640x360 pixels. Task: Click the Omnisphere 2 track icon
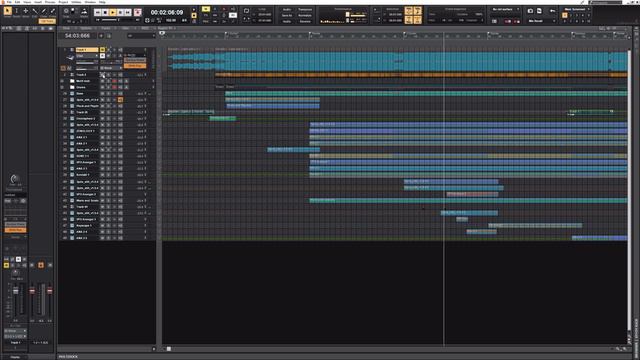pos(72,118)
